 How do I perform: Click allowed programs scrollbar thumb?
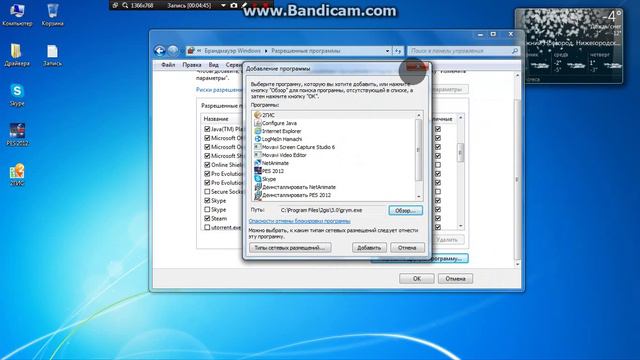coord(460,153)
